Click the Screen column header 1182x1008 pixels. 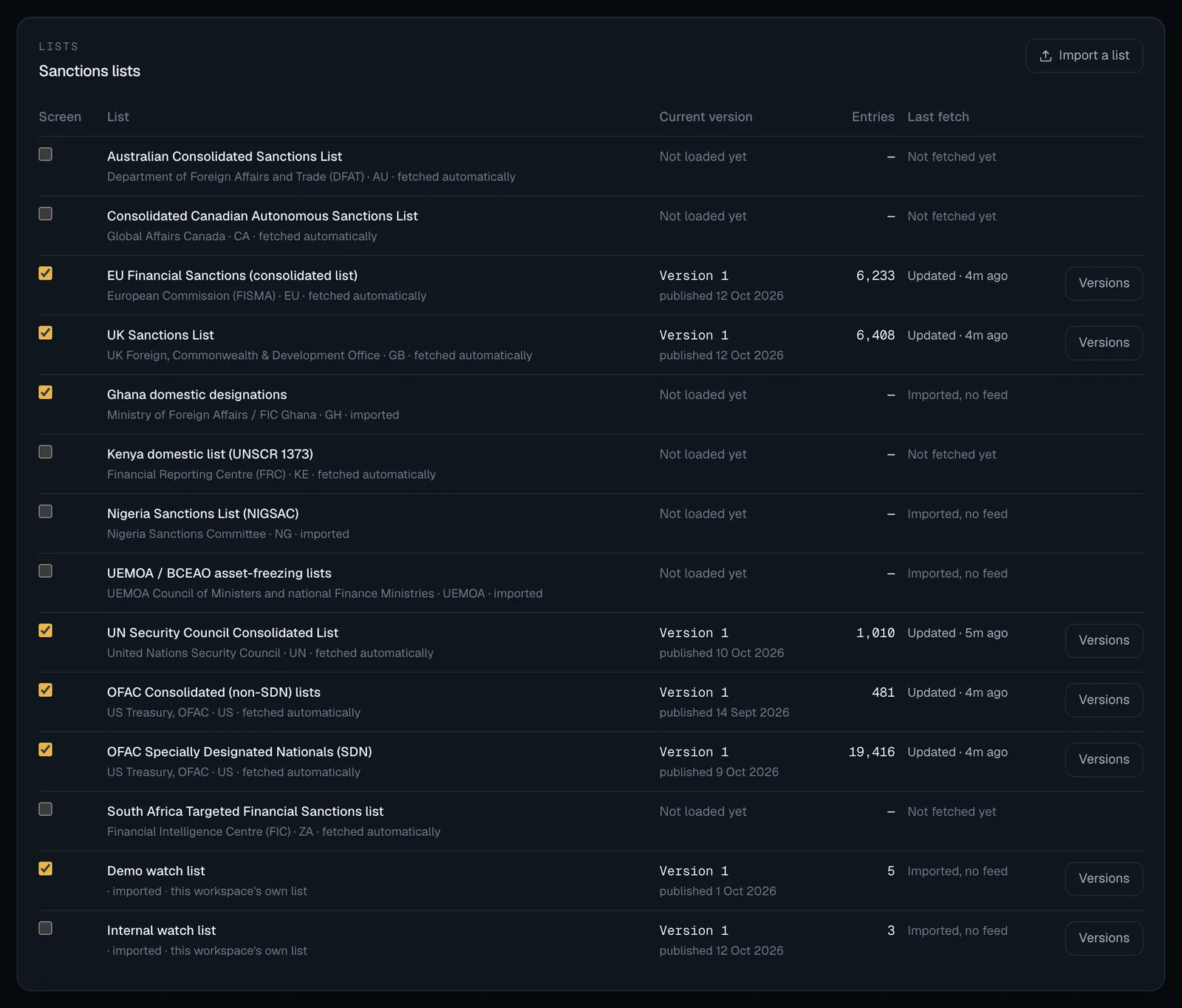pyautogui.click(x=60, y=117)
